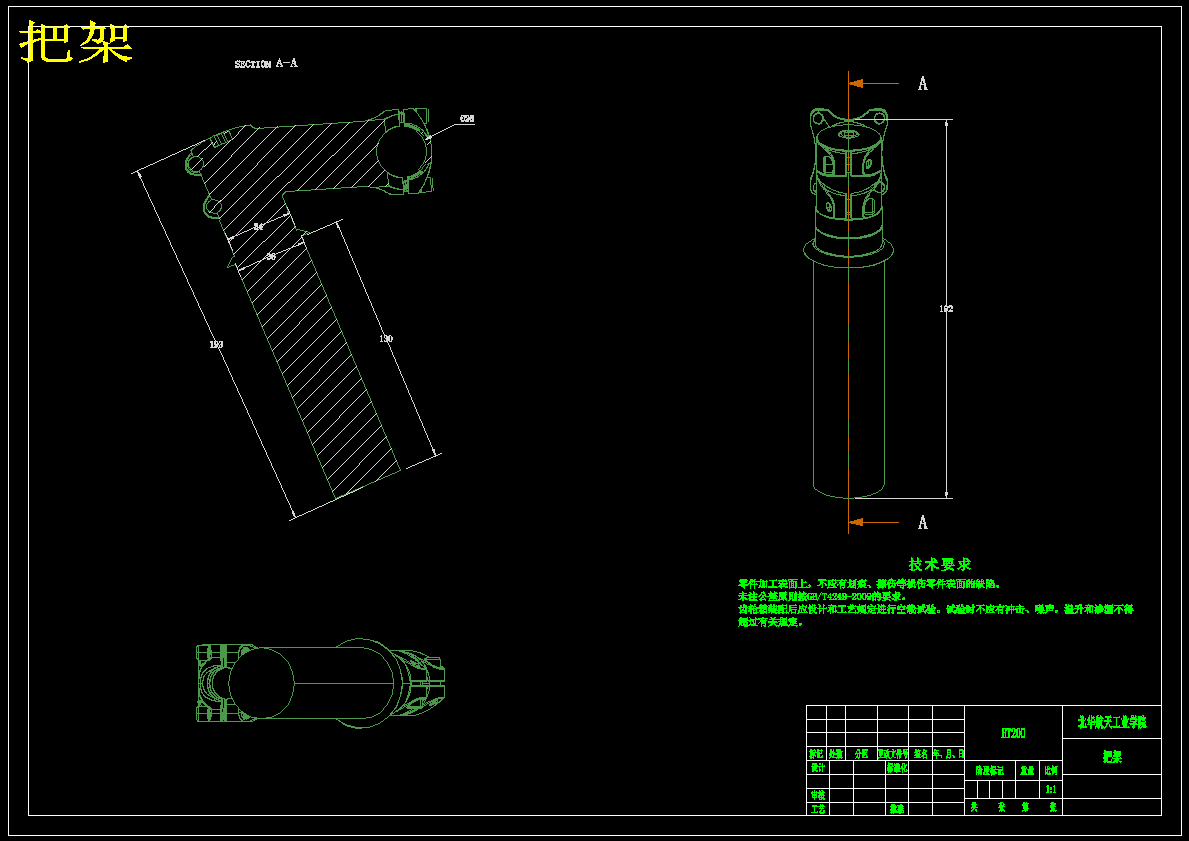Click the '工艺' row label
Image resolution: width=1189 pixels, height=841 pixels.
(817, 809)
